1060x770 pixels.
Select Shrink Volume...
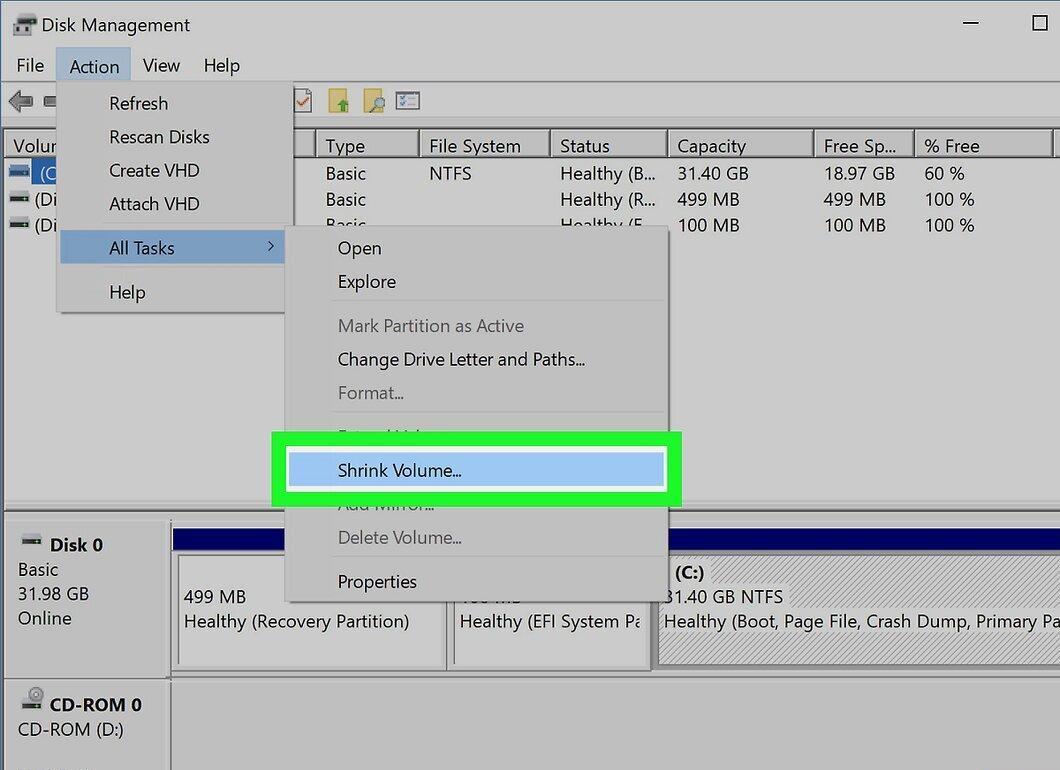(x=477, y=471)
